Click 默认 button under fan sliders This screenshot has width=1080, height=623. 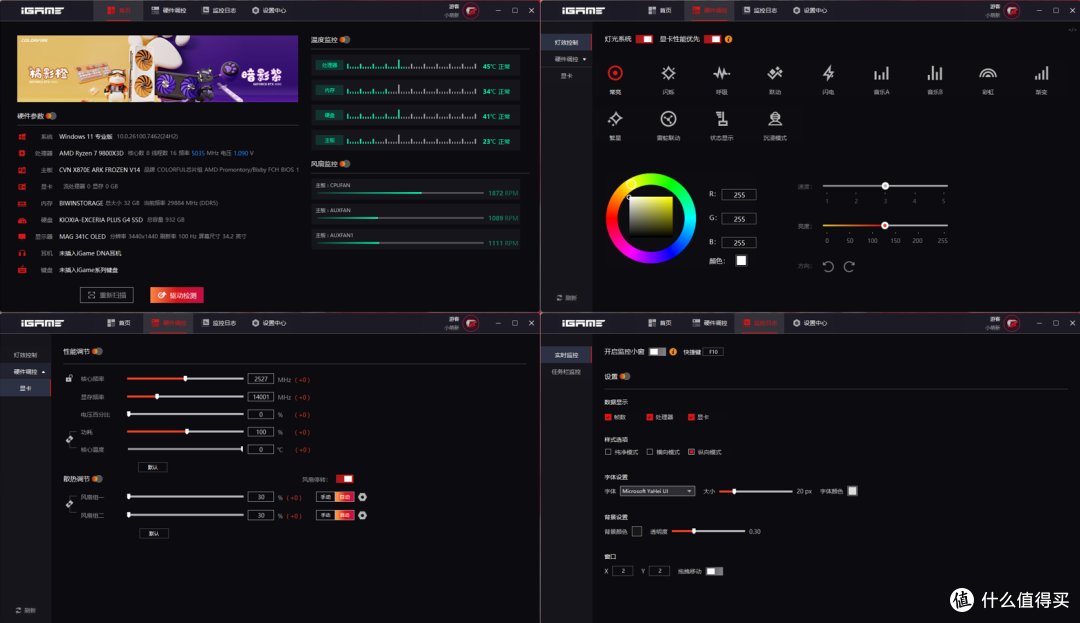154,534
